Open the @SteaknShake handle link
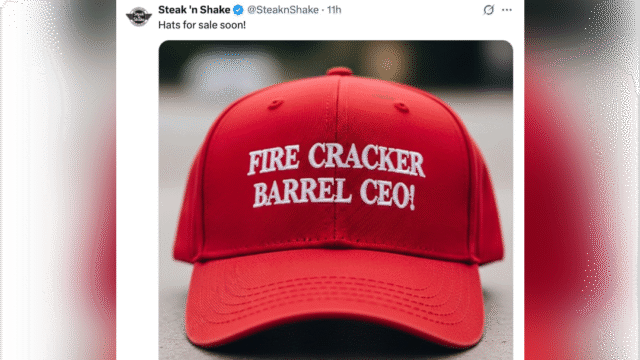 pyautogui.click(x=283, y=10)
